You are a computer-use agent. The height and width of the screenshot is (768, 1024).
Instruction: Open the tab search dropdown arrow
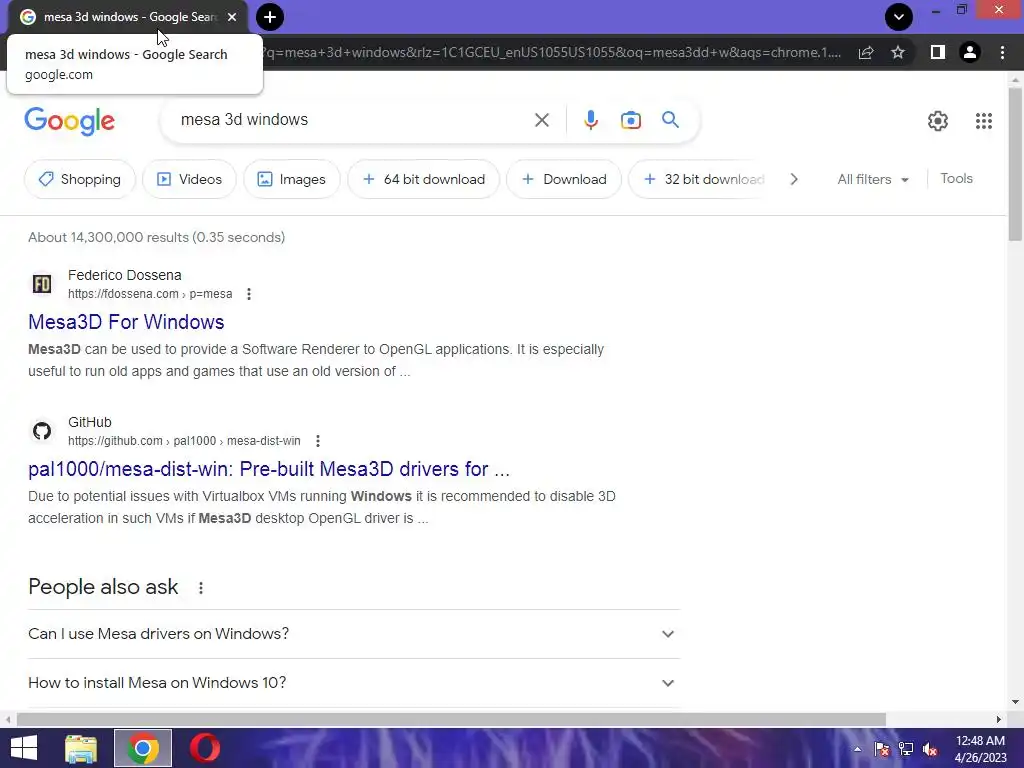click(899, 17)
